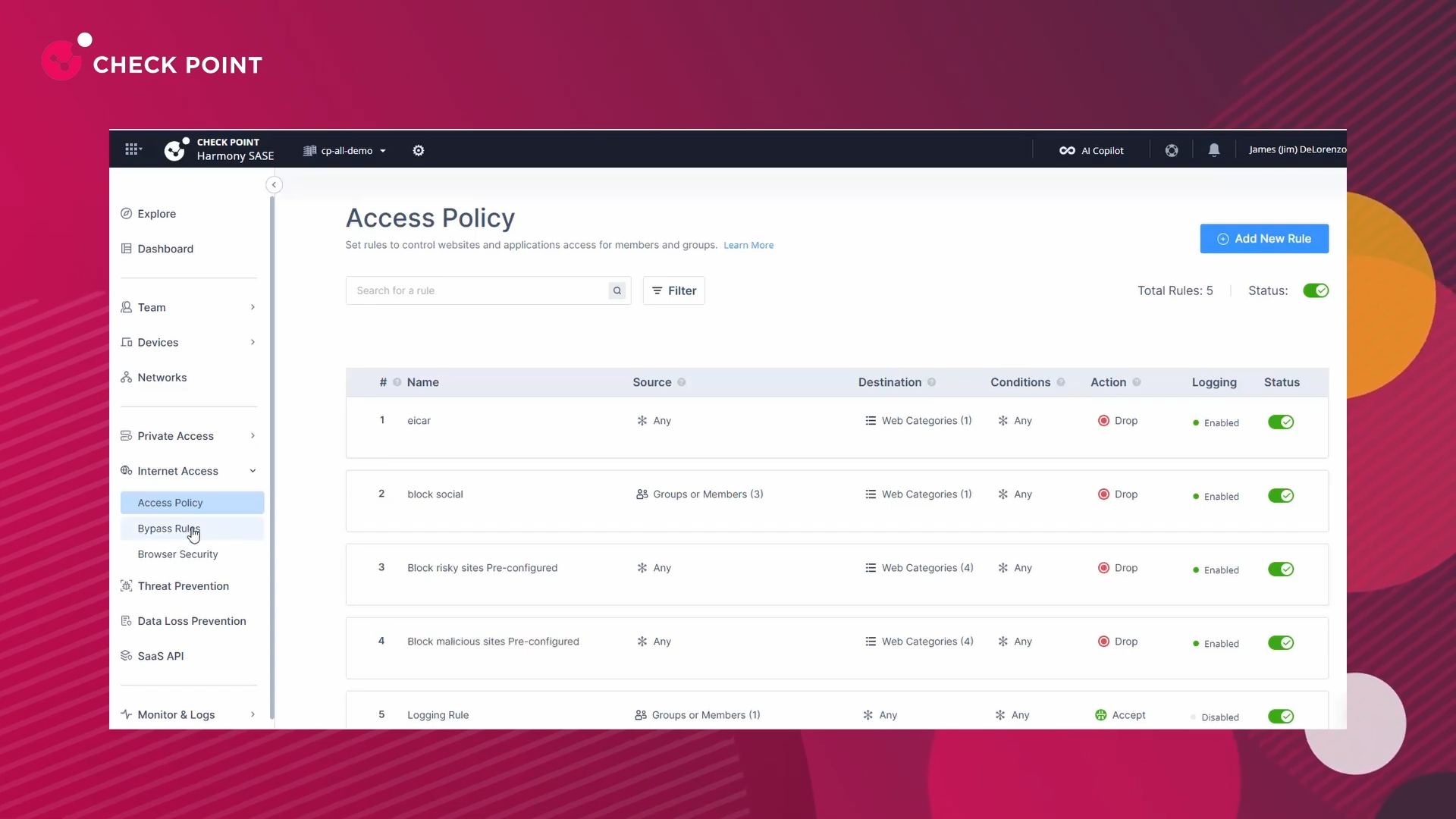This screenshot has width=1456, height=819.
Task: Open the Access Policy submenu item
Action: coord(193,503)
